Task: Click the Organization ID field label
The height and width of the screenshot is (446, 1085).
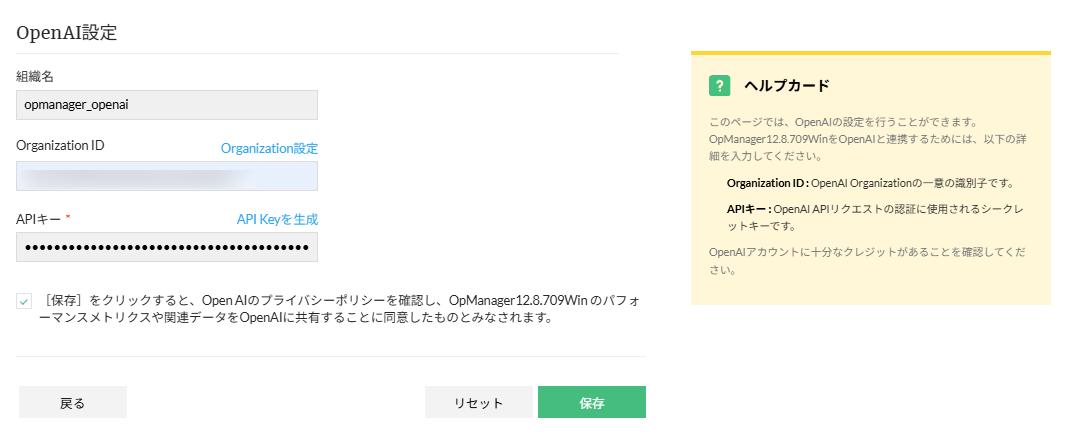Action: tap(60, 145)
